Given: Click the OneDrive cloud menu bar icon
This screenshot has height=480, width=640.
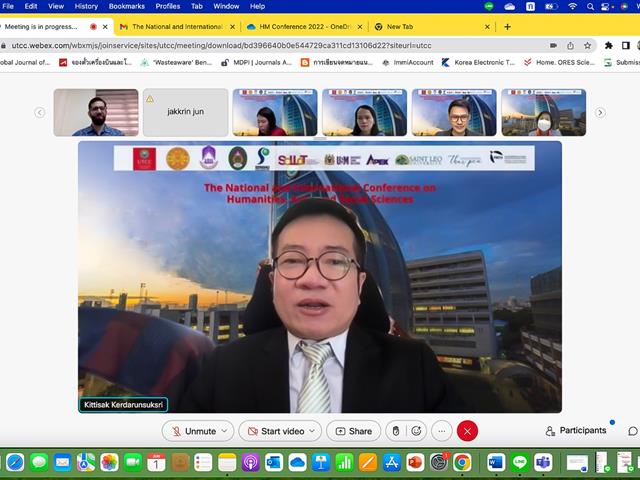Looking at the screenshot, I should [x=509, y=6].
